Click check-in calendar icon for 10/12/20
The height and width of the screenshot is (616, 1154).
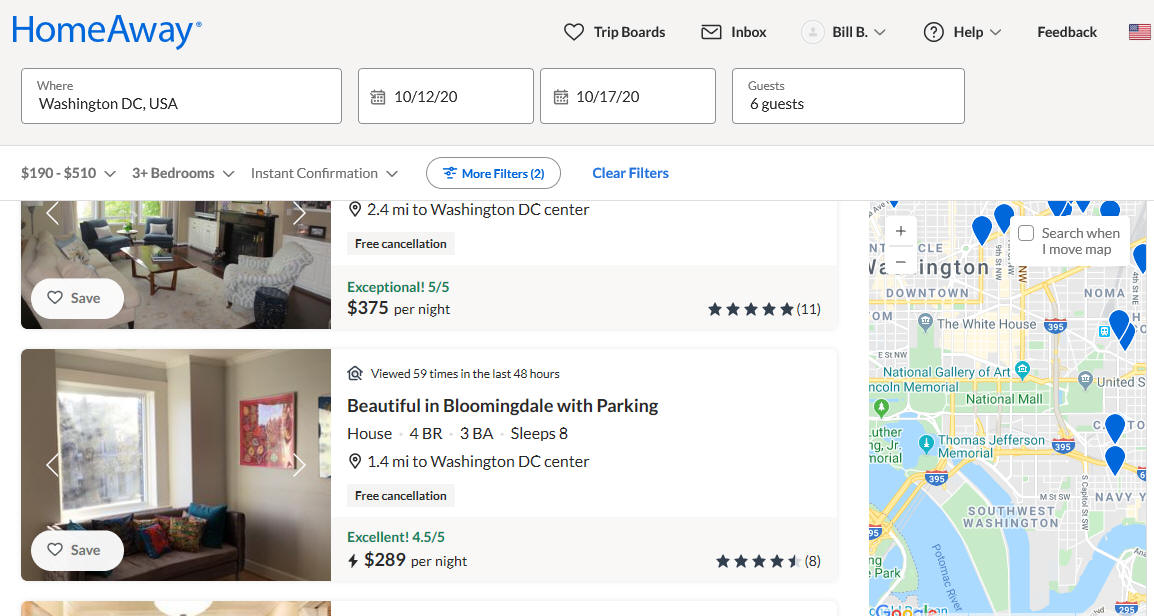click(x=378, y=96)
